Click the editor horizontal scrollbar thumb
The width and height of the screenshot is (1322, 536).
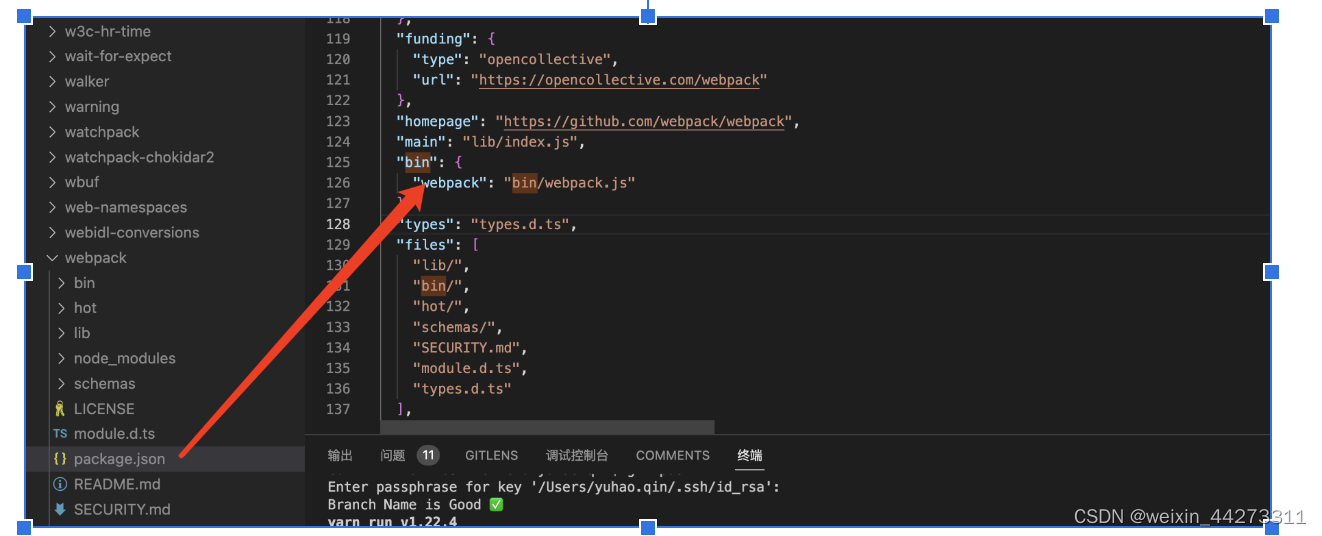[547, 427]
